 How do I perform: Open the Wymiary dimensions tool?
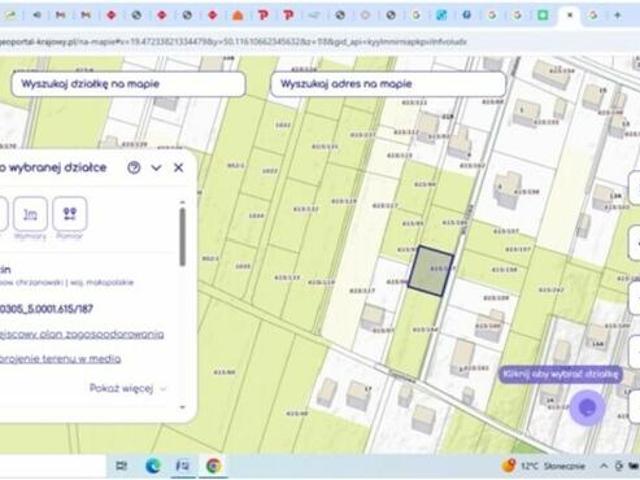point(30,214)
